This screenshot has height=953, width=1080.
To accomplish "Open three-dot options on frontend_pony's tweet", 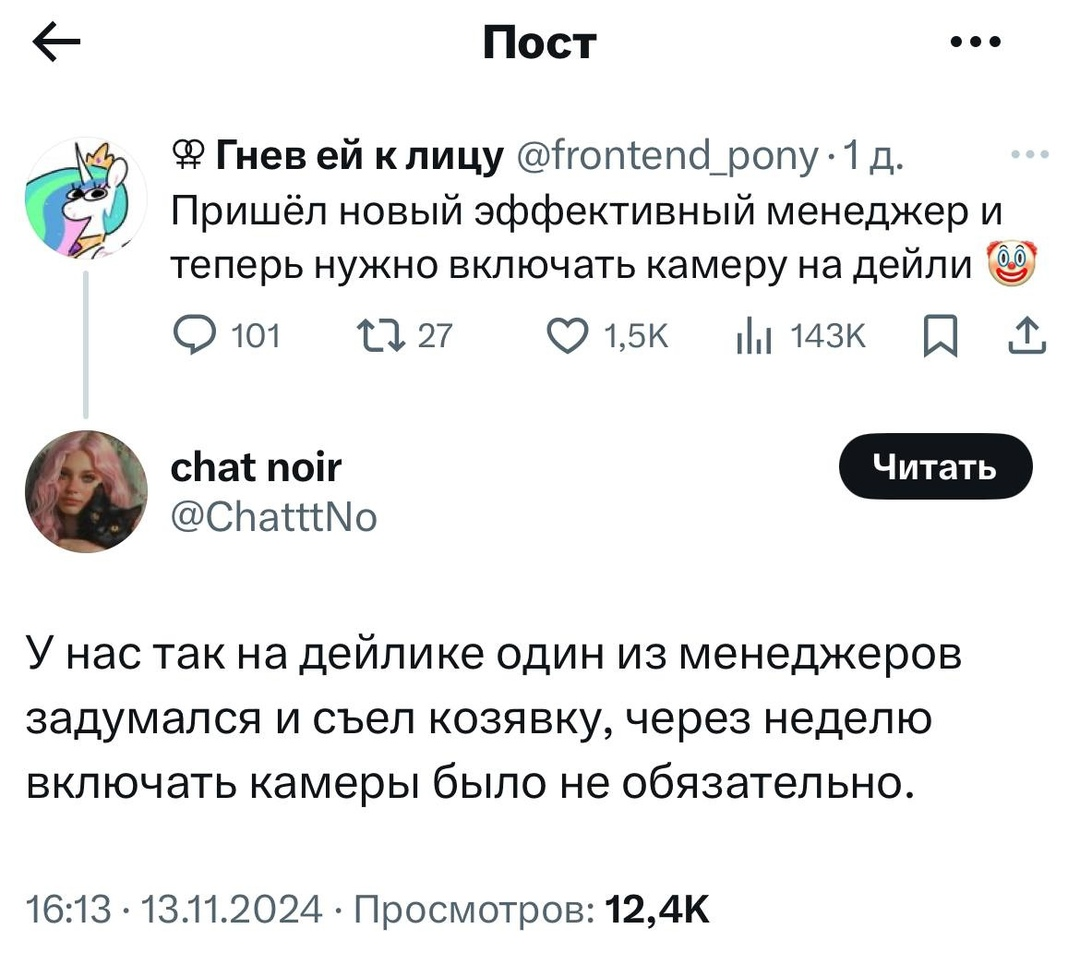I will pos(1030,155).
